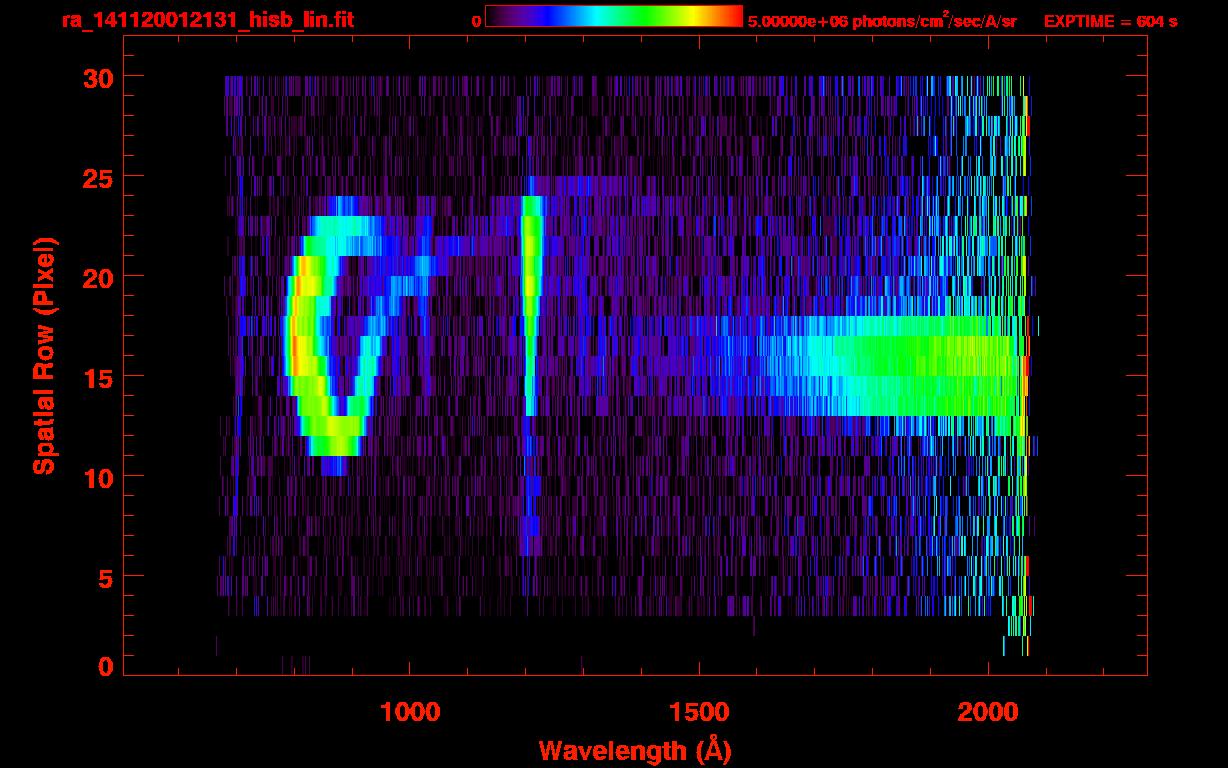Click the bright vertical emission line near 1216 Å

pyautogui.click(x=530, y=305)
